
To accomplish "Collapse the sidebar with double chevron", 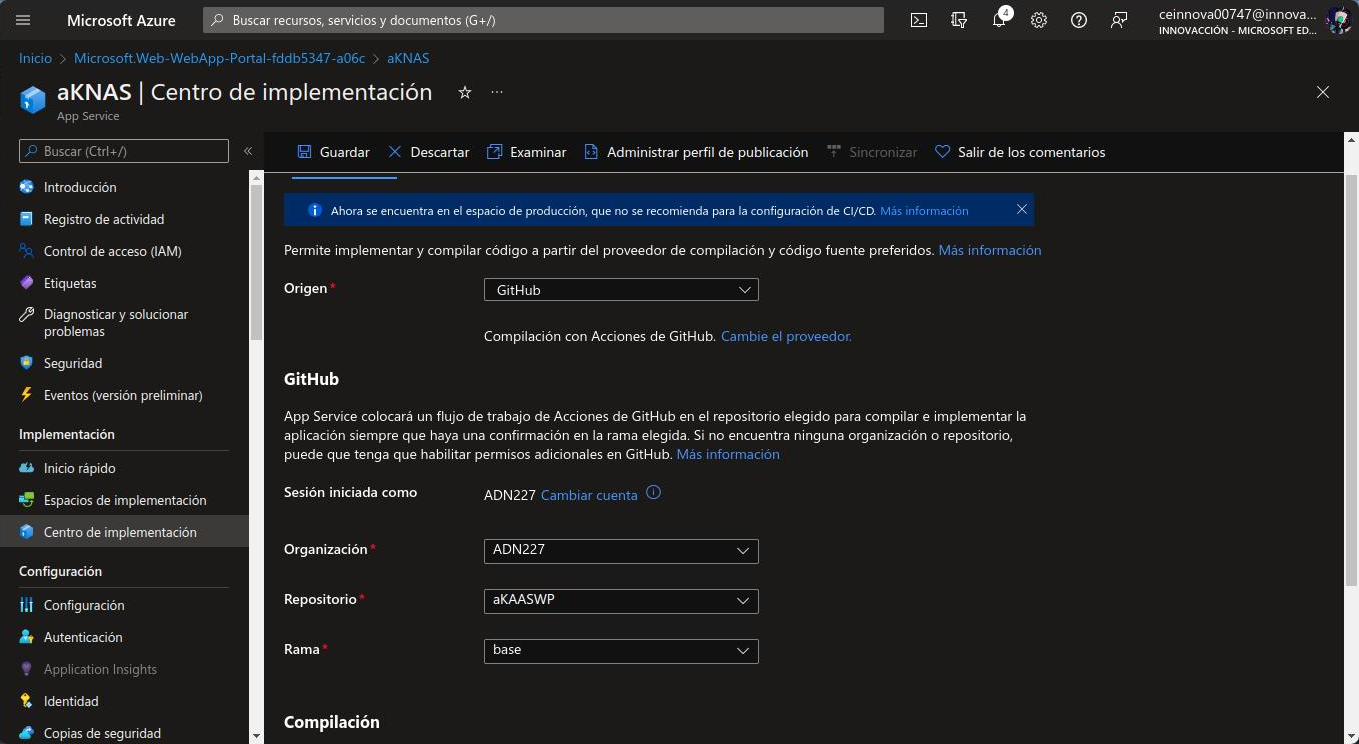I will pos(248,151).
